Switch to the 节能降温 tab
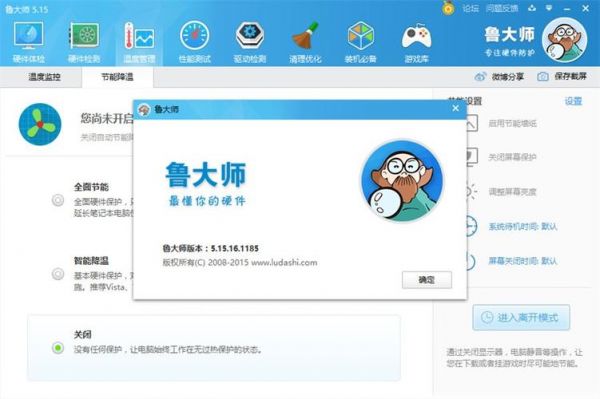Viewport: 600px width, 399px height. (117, 77)
